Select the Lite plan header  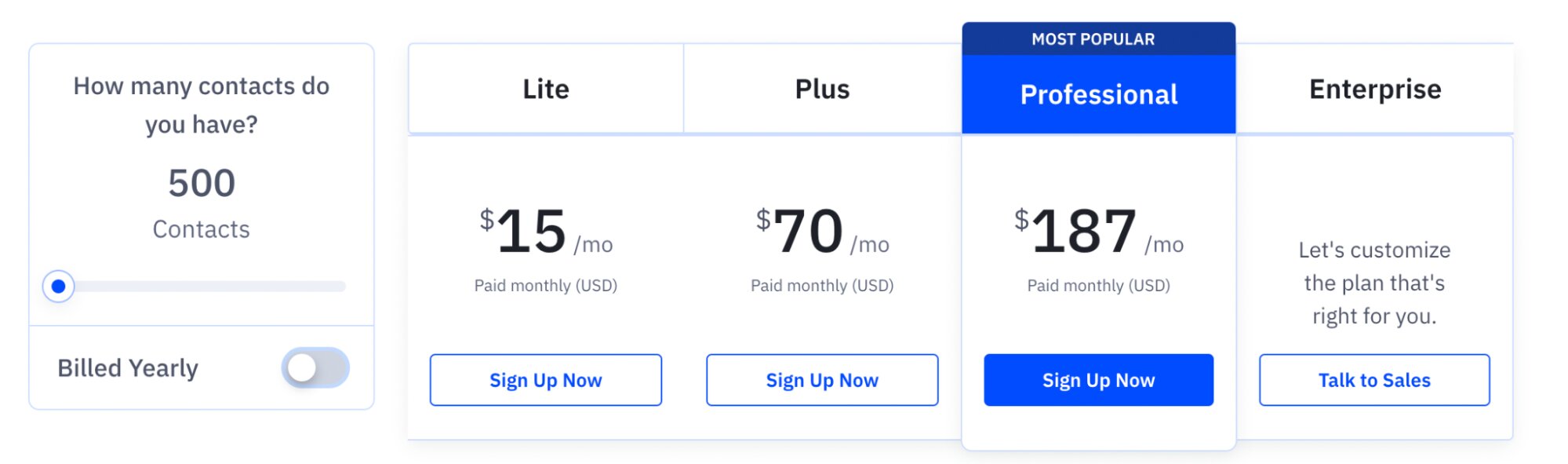coord(546,89)
